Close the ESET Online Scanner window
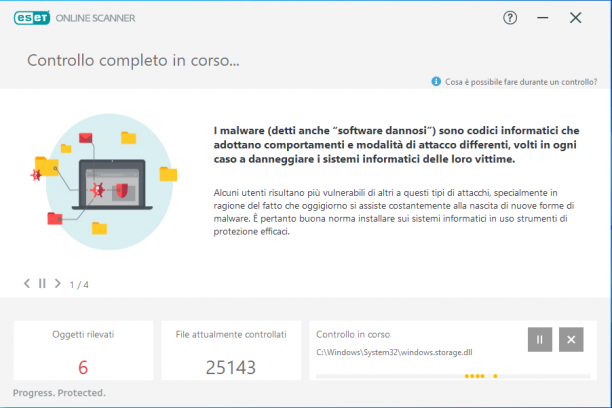612x408 pixels. pyautogui.click(x=575, y=18)
